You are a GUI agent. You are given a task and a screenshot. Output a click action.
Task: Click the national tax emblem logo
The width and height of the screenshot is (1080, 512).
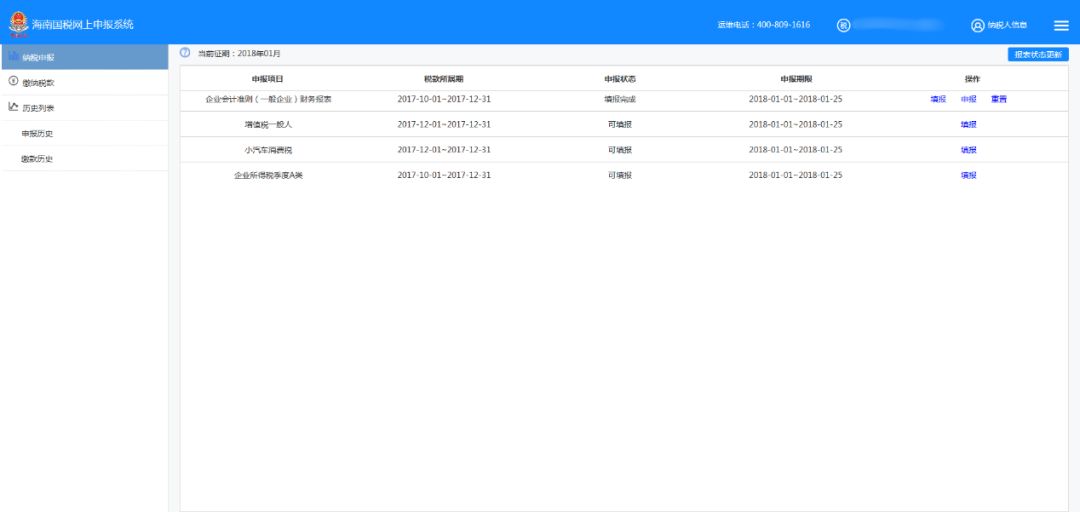click(19, 25)
